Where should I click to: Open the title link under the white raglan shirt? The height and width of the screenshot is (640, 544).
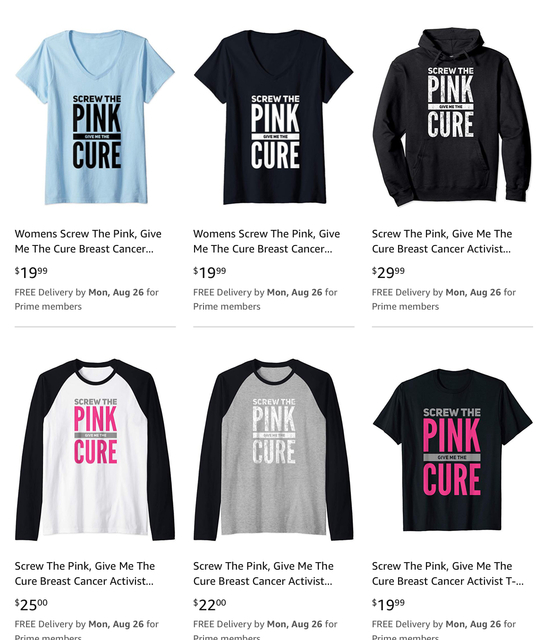85,573
